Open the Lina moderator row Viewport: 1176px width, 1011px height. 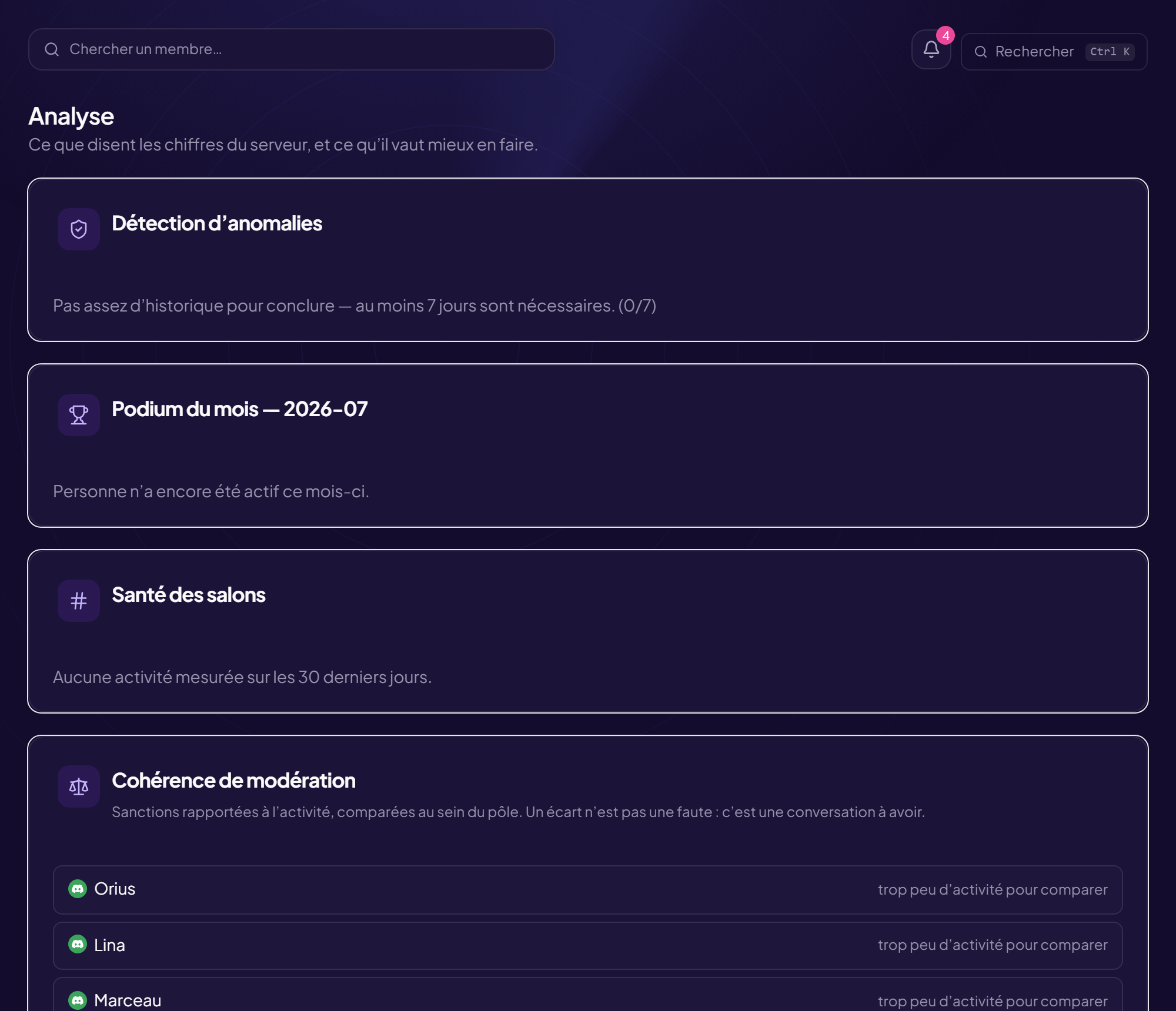point(588,945)
